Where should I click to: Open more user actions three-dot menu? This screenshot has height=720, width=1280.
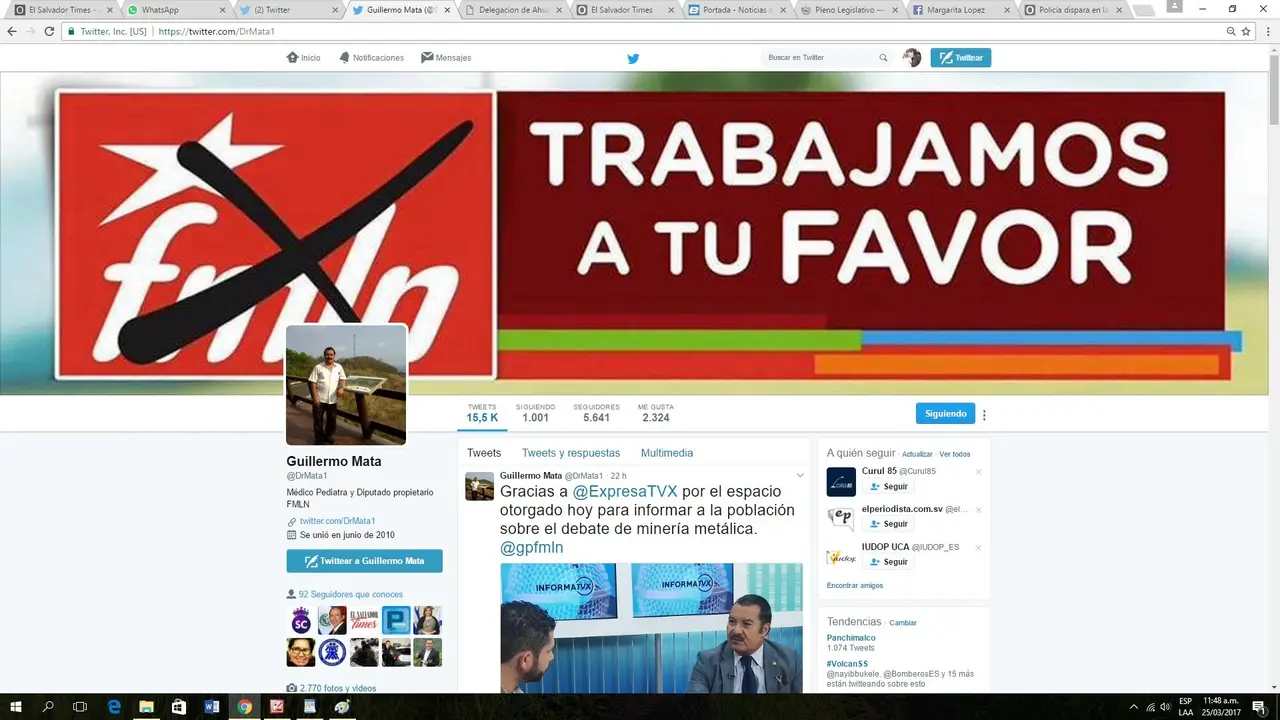984,415
